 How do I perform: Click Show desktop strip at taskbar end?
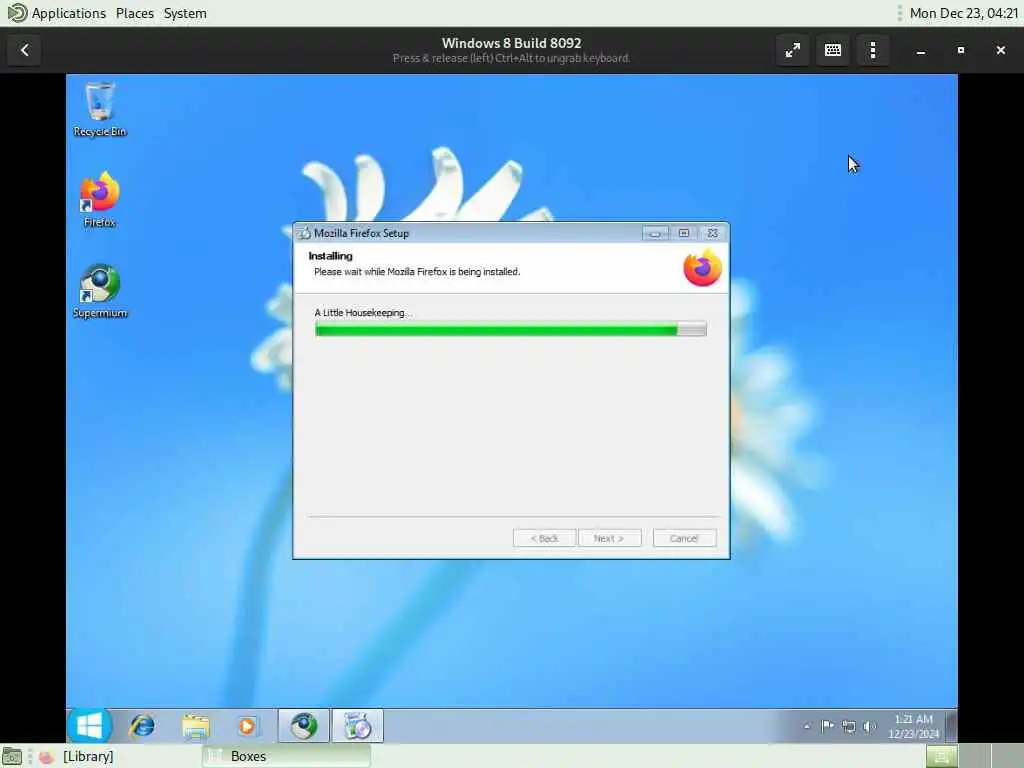[x=951, y=726]
